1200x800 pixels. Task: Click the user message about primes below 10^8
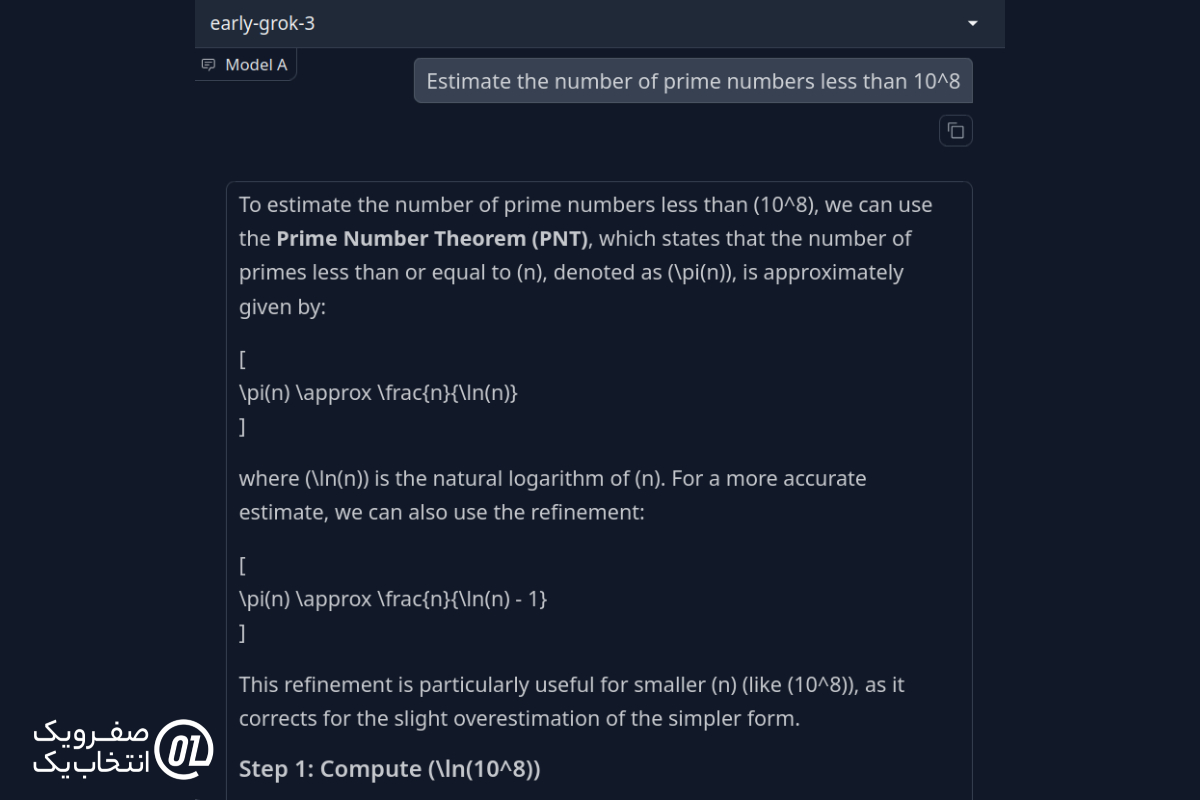693,81
